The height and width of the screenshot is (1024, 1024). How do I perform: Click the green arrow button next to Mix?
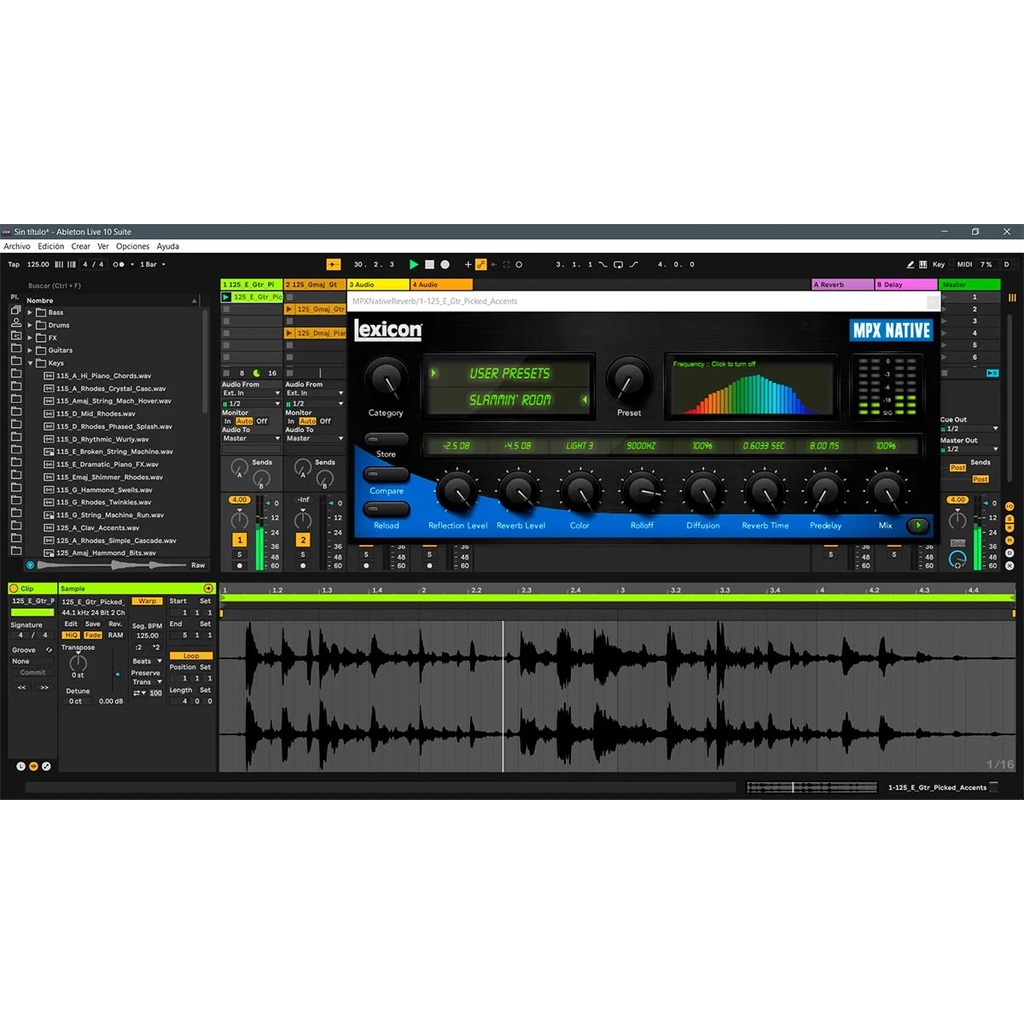click(918, 525)
